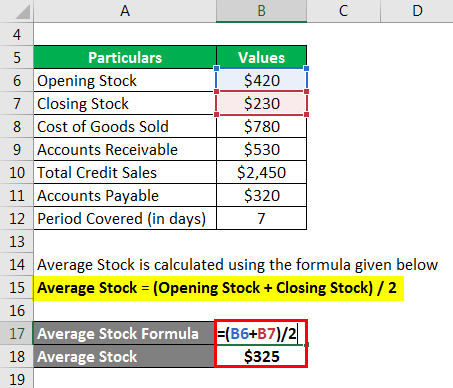Click the Particulars header cell
This screenshot has height=388, width=453.
[x=125, y=57]
